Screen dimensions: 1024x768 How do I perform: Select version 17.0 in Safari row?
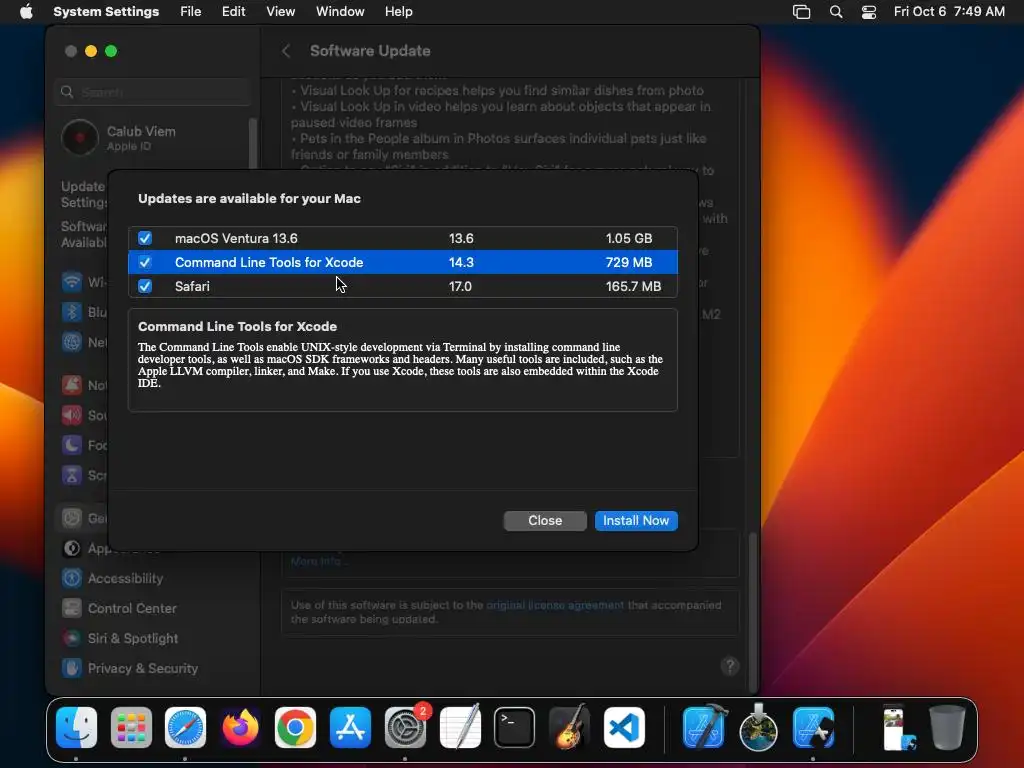click(x=460, y=286)
